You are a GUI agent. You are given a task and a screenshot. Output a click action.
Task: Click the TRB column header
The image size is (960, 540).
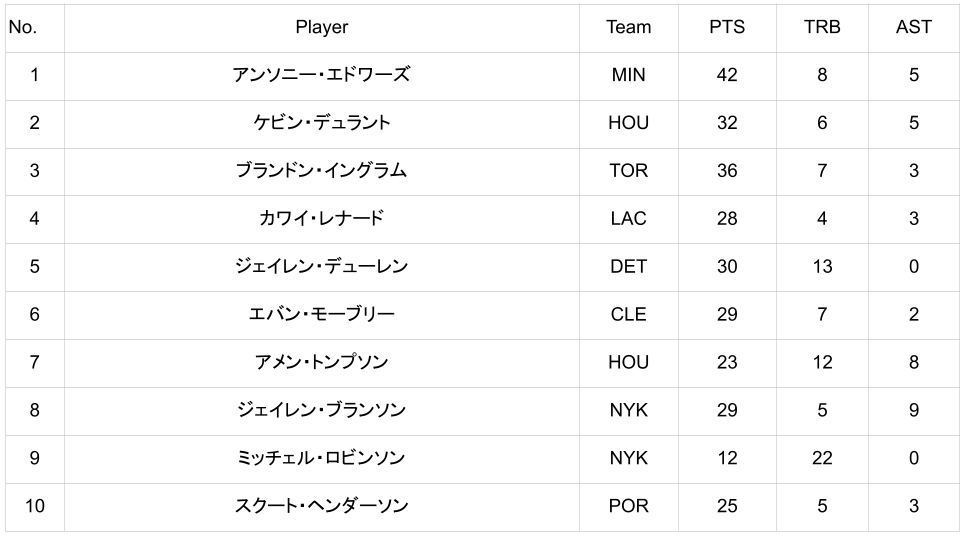point(822,27)
